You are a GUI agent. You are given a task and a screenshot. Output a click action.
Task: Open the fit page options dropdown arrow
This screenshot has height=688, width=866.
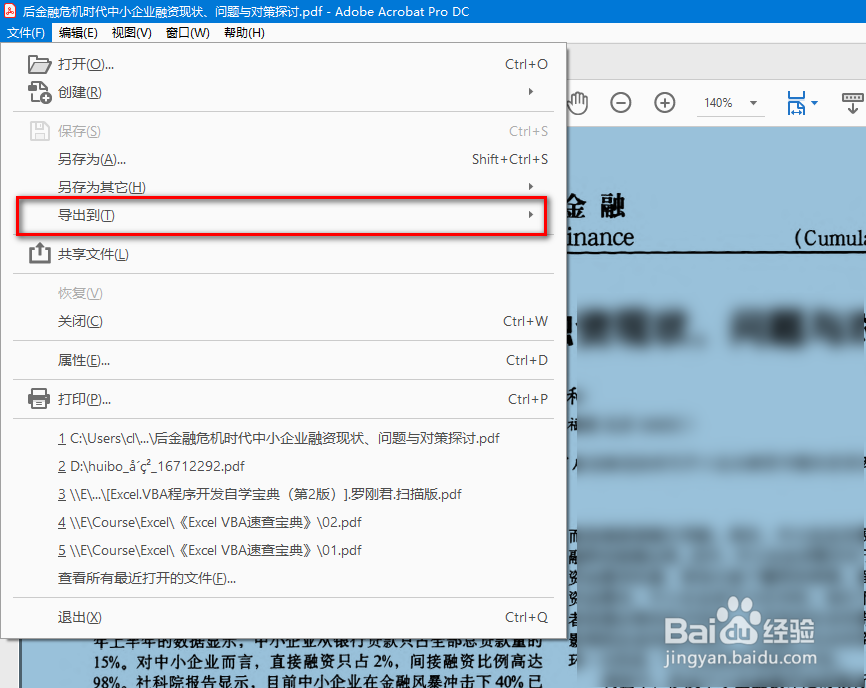click(x=814, y=103)
